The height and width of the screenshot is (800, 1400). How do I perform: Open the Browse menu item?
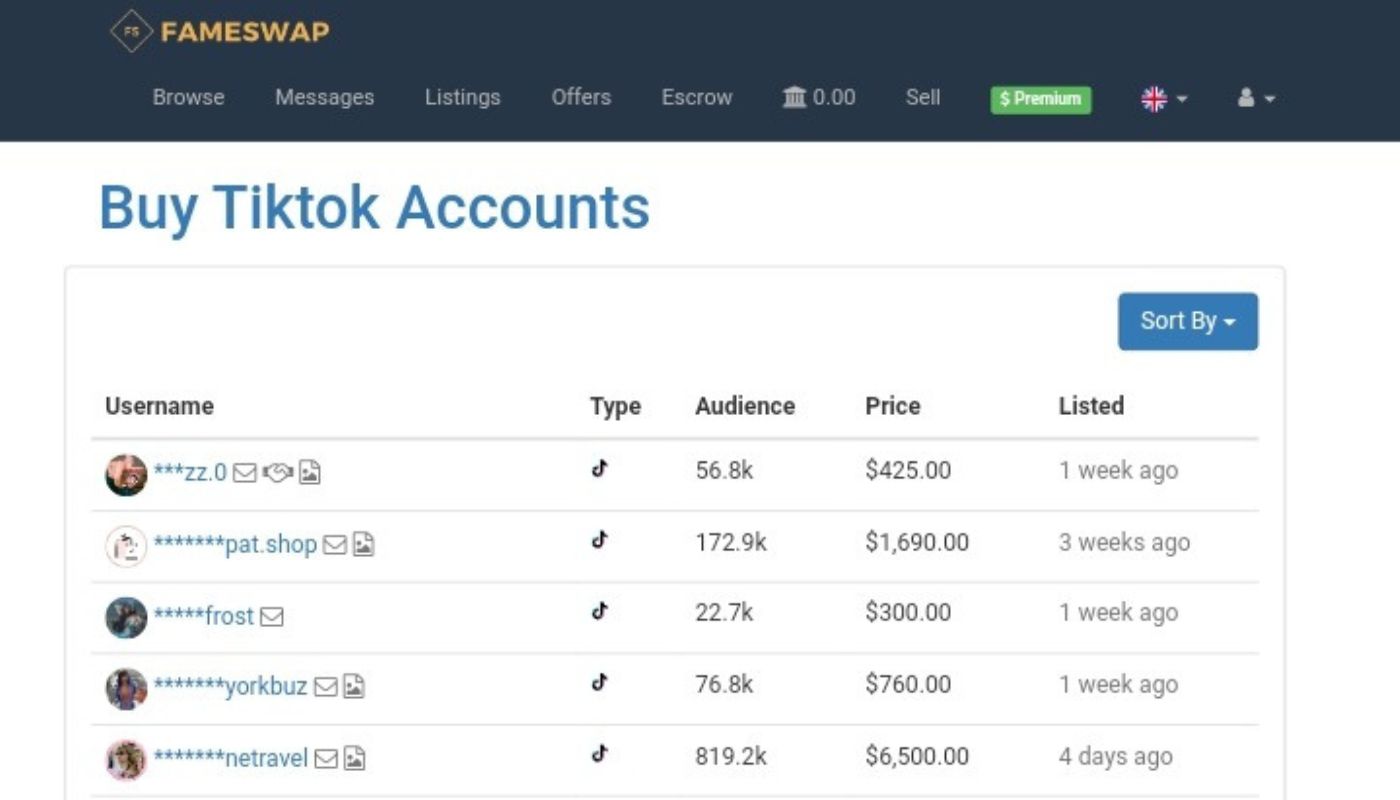click(188, 97)
